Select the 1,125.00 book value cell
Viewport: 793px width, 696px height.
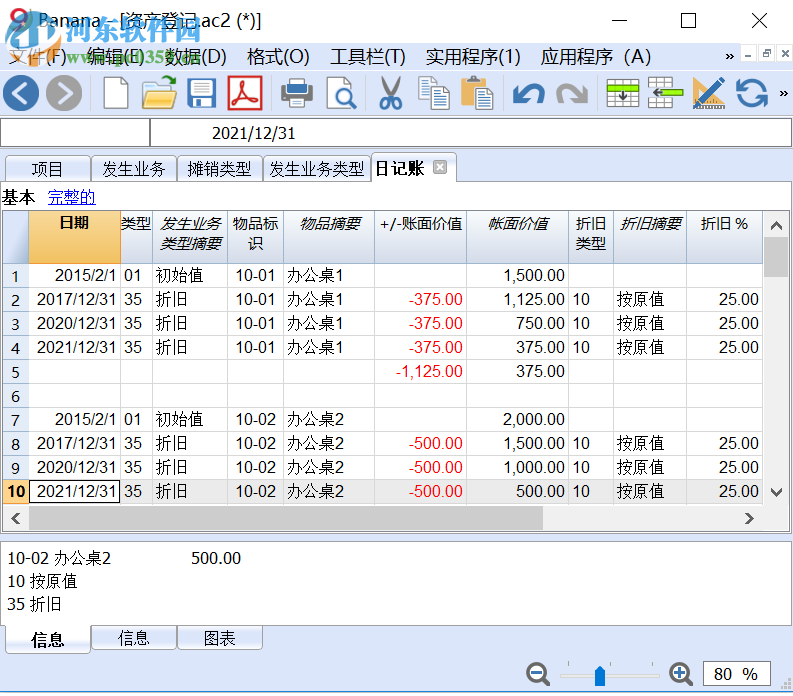point(517,299)
